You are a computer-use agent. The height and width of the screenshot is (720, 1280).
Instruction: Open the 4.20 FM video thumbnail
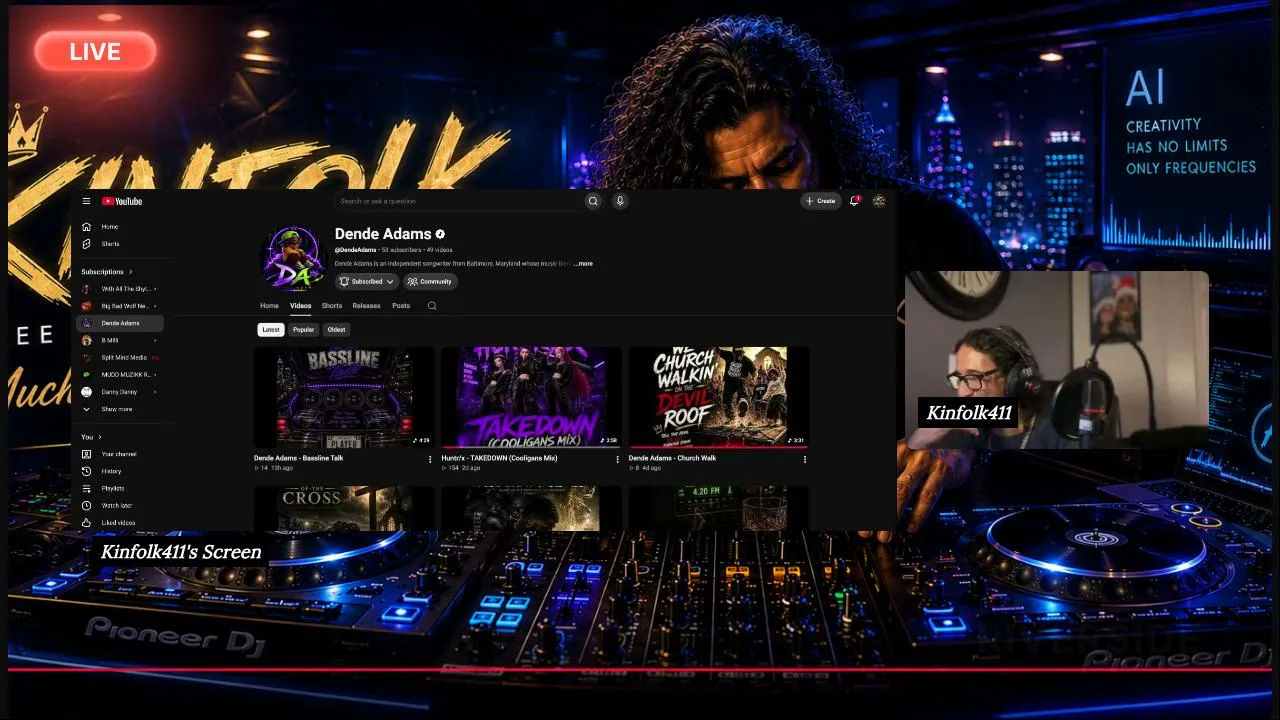click(718, 508)
